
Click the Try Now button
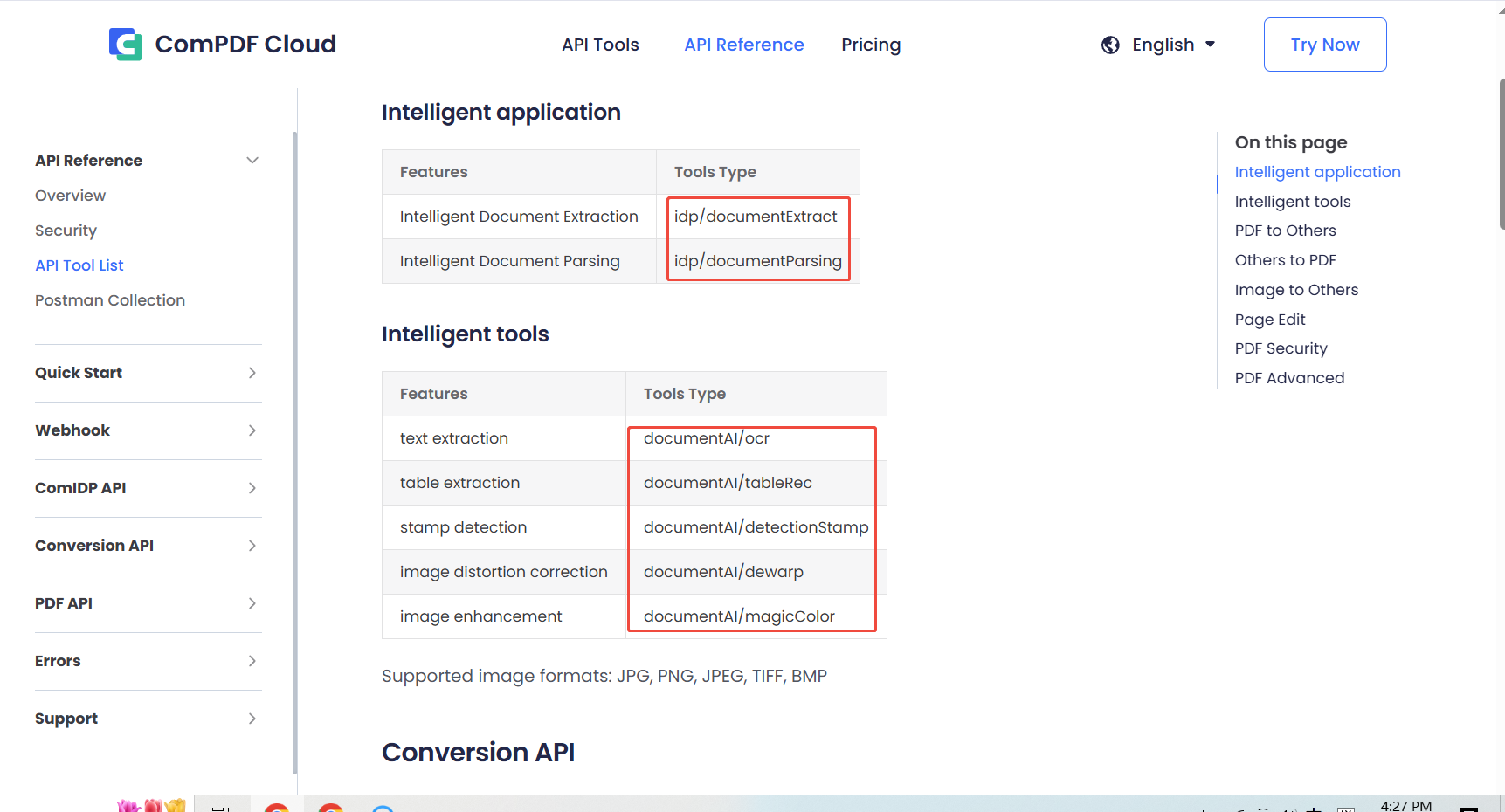(1325, 44)
